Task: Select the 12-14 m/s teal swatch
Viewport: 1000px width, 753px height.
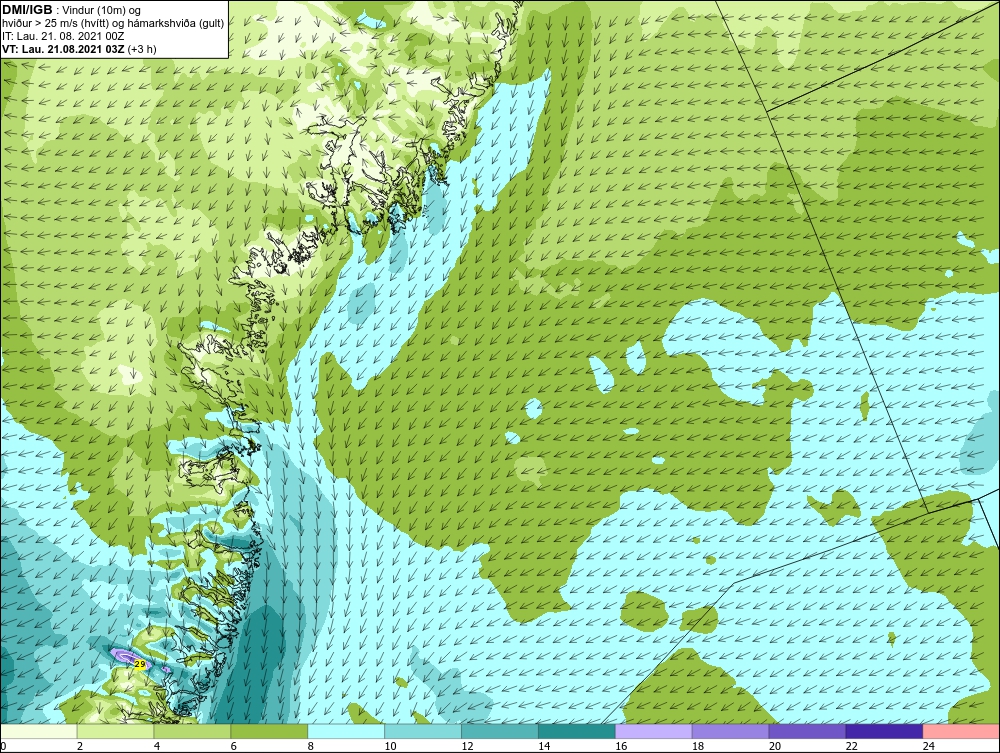Action: pos(499,731)
